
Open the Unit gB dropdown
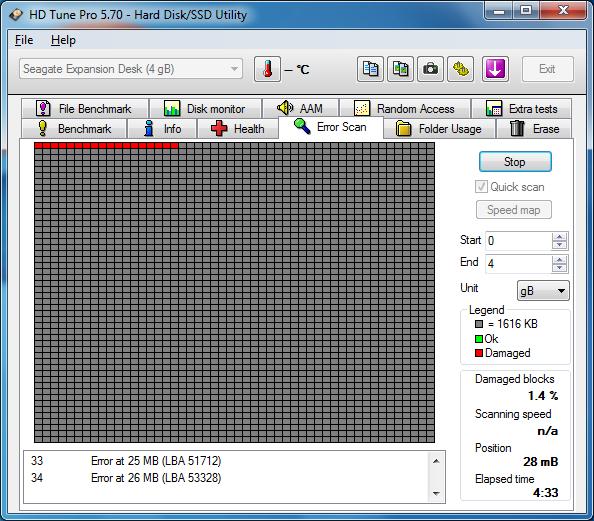coord(543,291)
